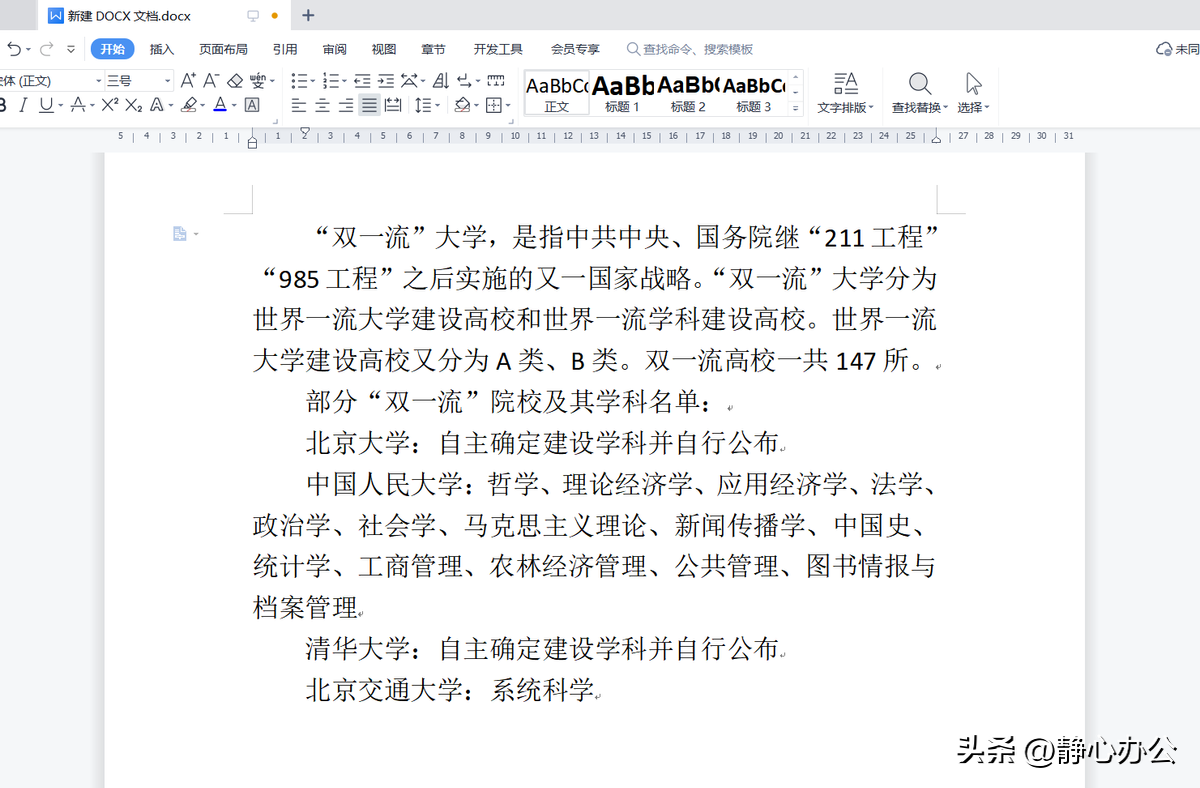Screen dimensions: 1200x788
Task: Select justify alignment button
Action: (x=369, y=105)
